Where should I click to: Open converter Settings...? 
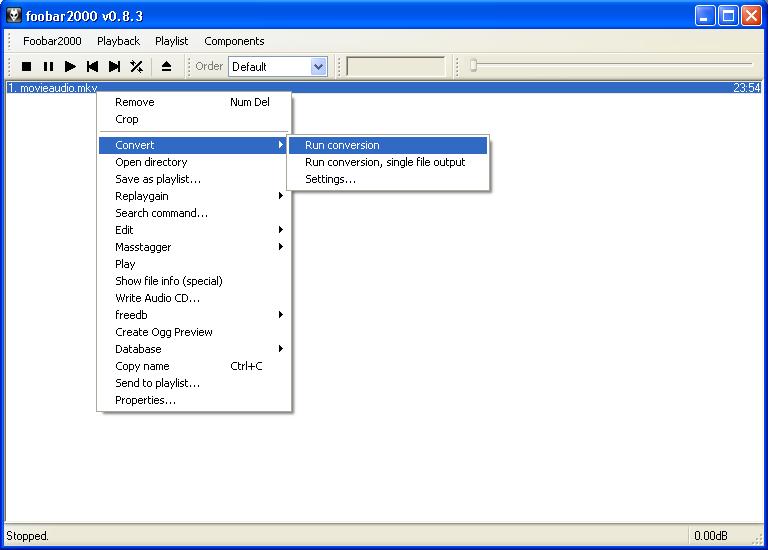388,179
